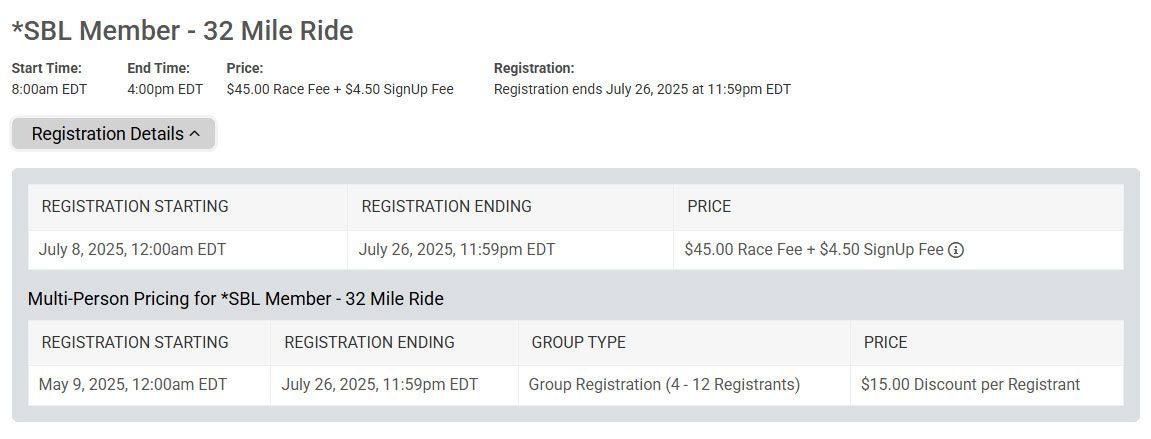Click the PRICE header in first table

coord(709,206)
